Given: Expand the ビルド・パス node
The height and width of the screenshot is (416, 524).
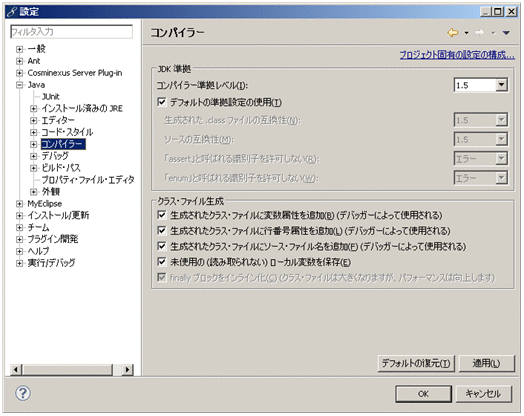Looking at the screenshot, I should (33, 168).
